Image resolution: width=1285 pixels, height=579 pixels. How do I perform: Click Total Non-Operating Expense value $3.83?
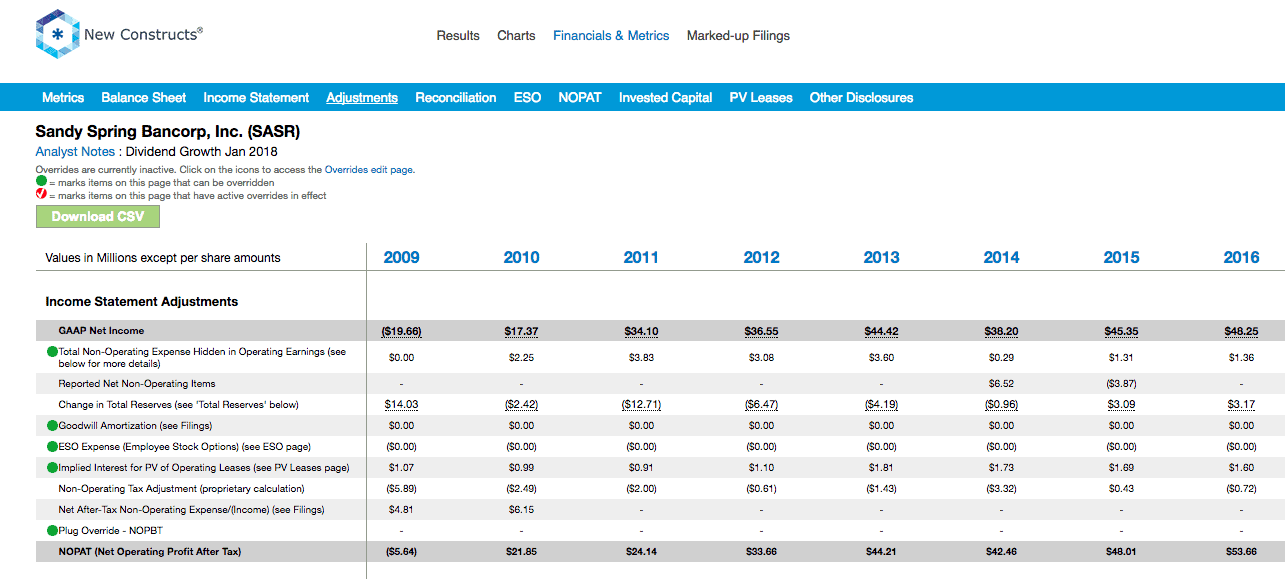tap(641, 357)
